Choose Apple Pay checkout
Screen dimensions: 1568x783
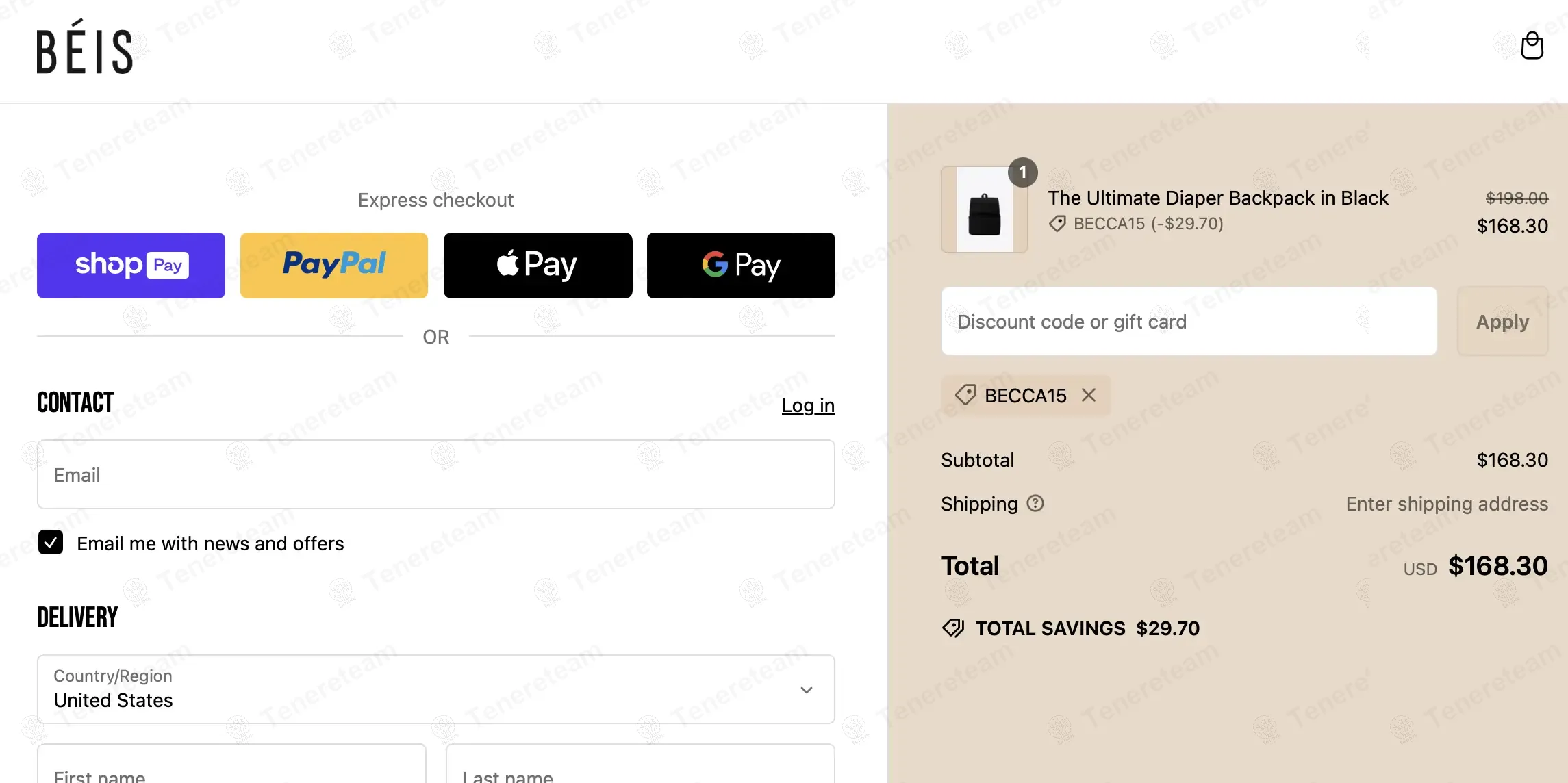click(x=538, y=265)
